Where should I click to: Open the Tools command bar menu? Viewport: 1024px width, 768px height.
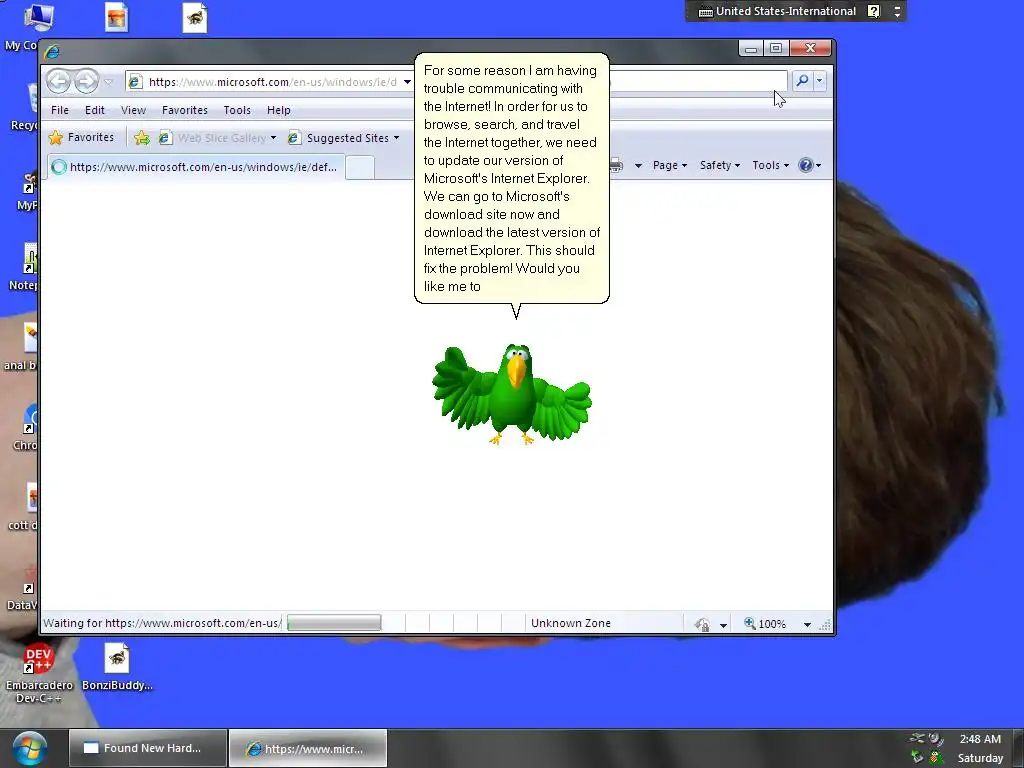[771, 166]
